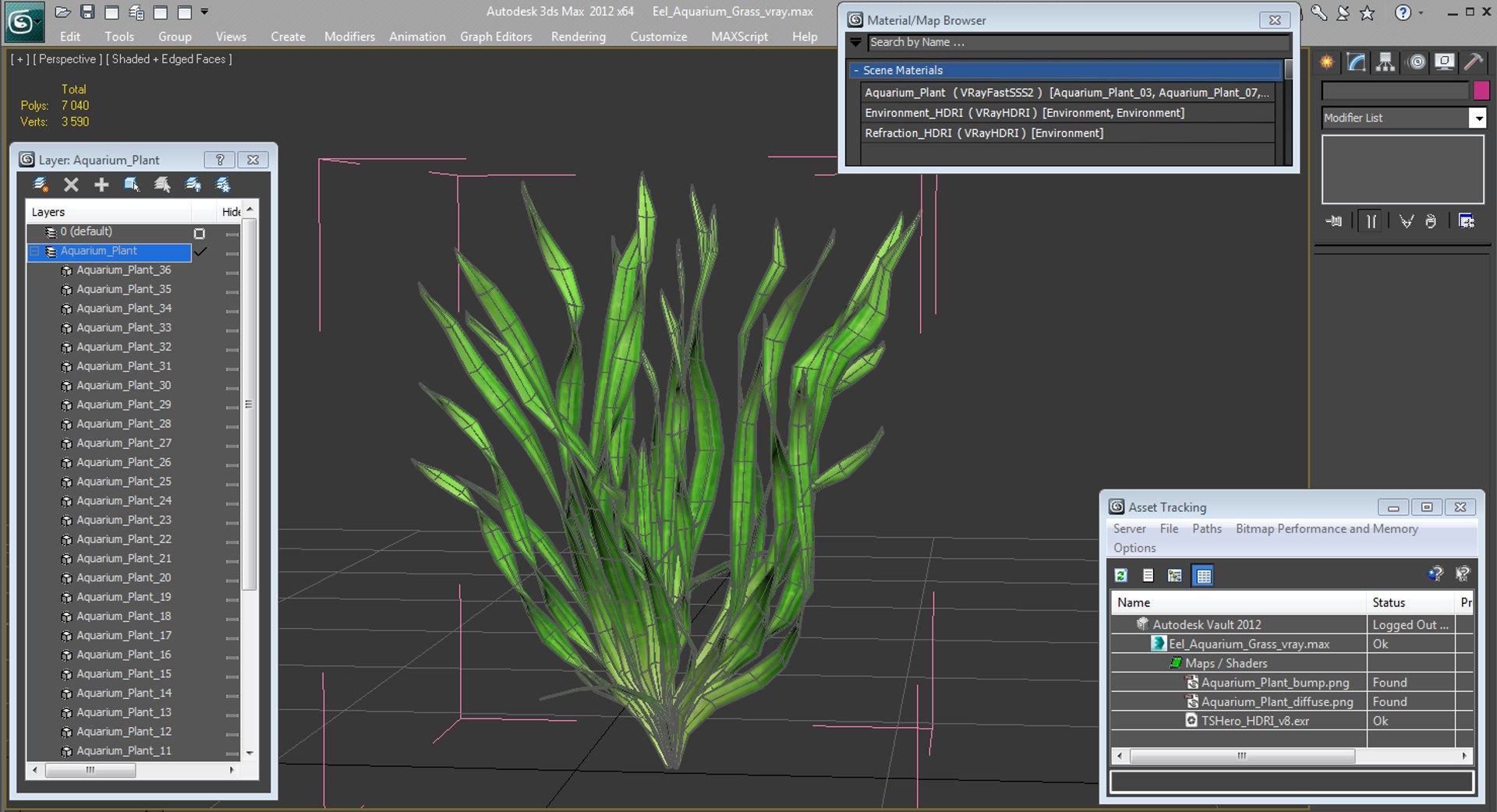
Task: Click the Pin Stack icon
Action: tap(1334, 221)
